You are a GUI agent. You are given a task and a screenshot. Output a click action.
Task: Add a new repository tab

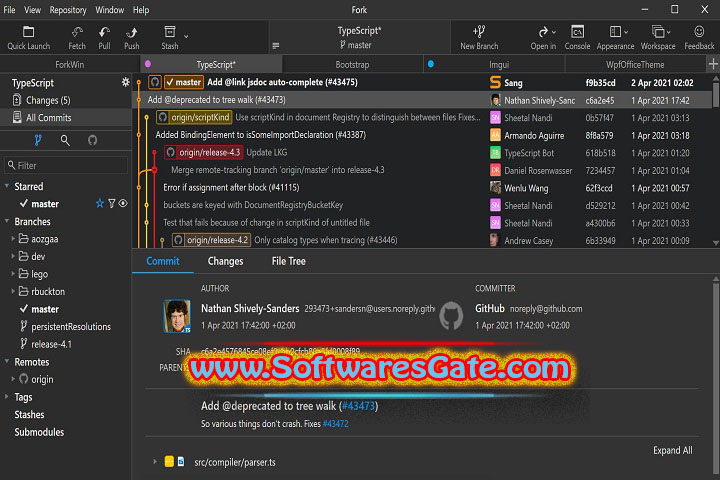(x=713, y=64)
